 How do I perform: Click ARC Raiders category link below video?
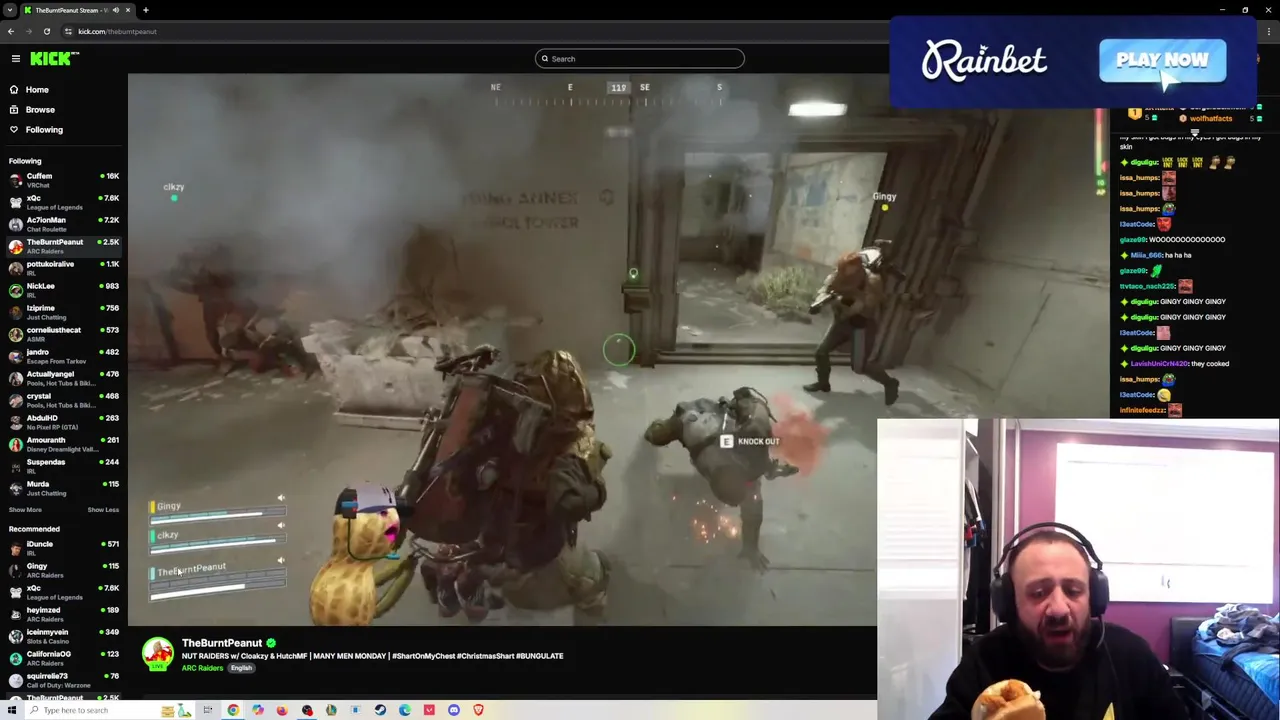tap(202, 668)
